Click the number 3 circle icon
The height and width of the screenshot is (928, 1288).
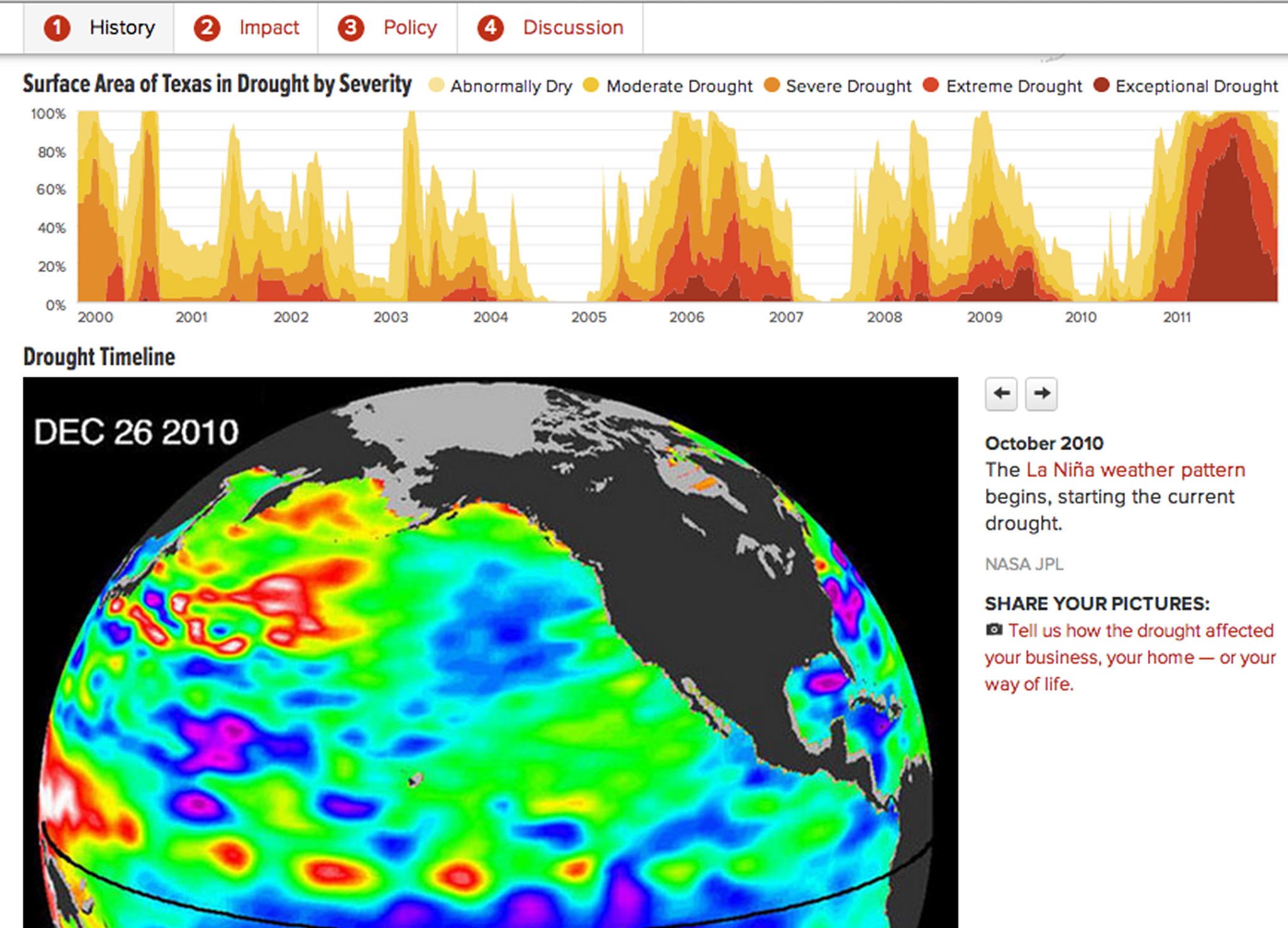coord(351,28)
